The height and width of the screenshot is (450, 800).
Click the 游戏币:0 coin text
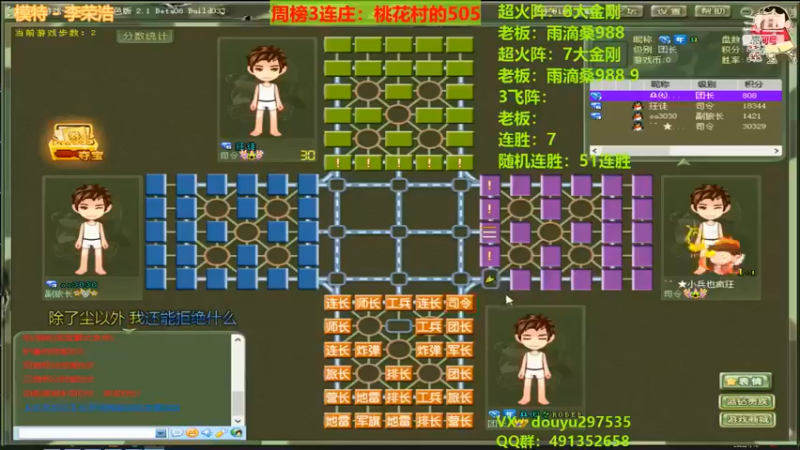[652, 60]
